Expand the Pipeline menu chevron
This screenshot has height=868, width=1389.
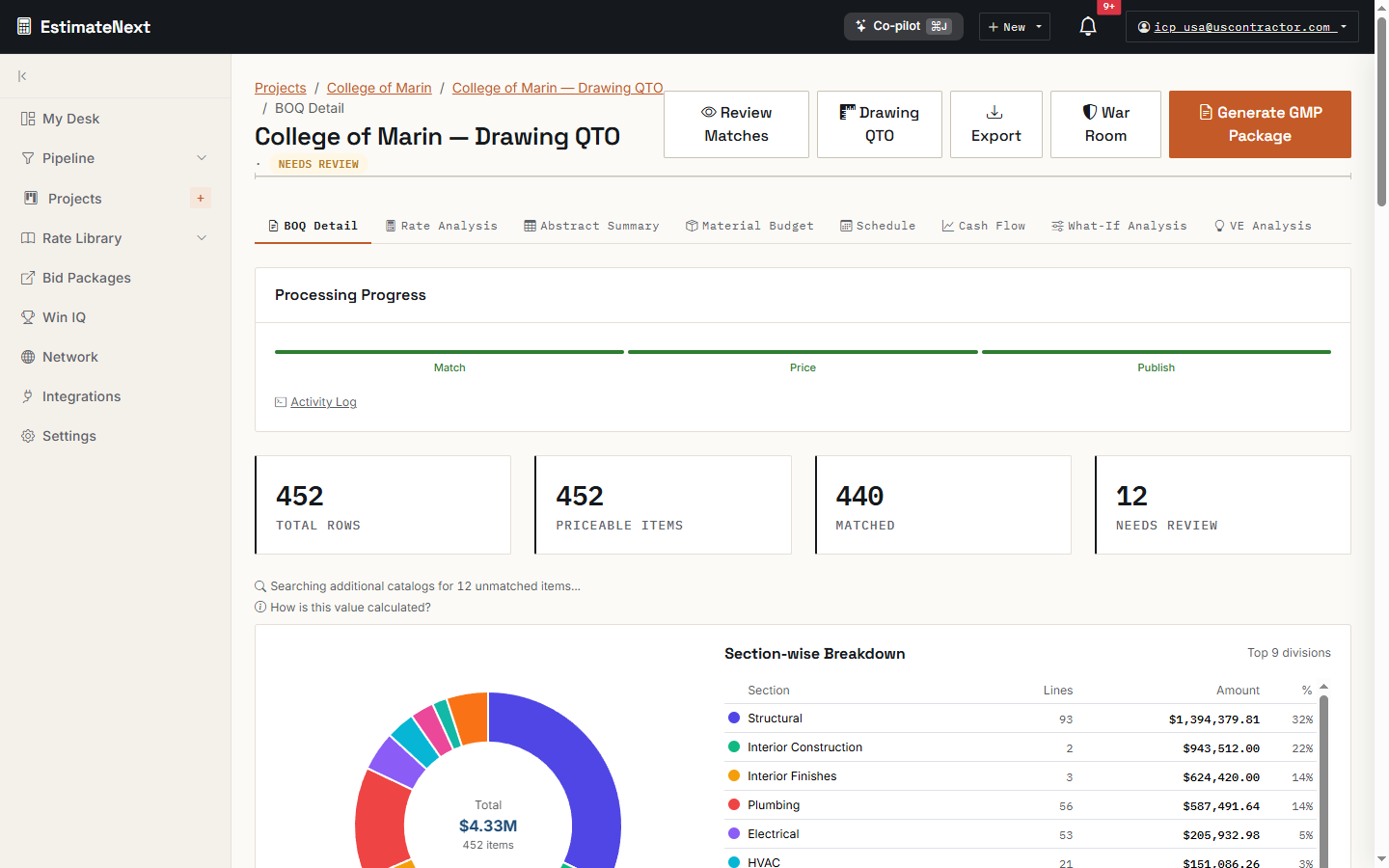click(x=202, y=158)
